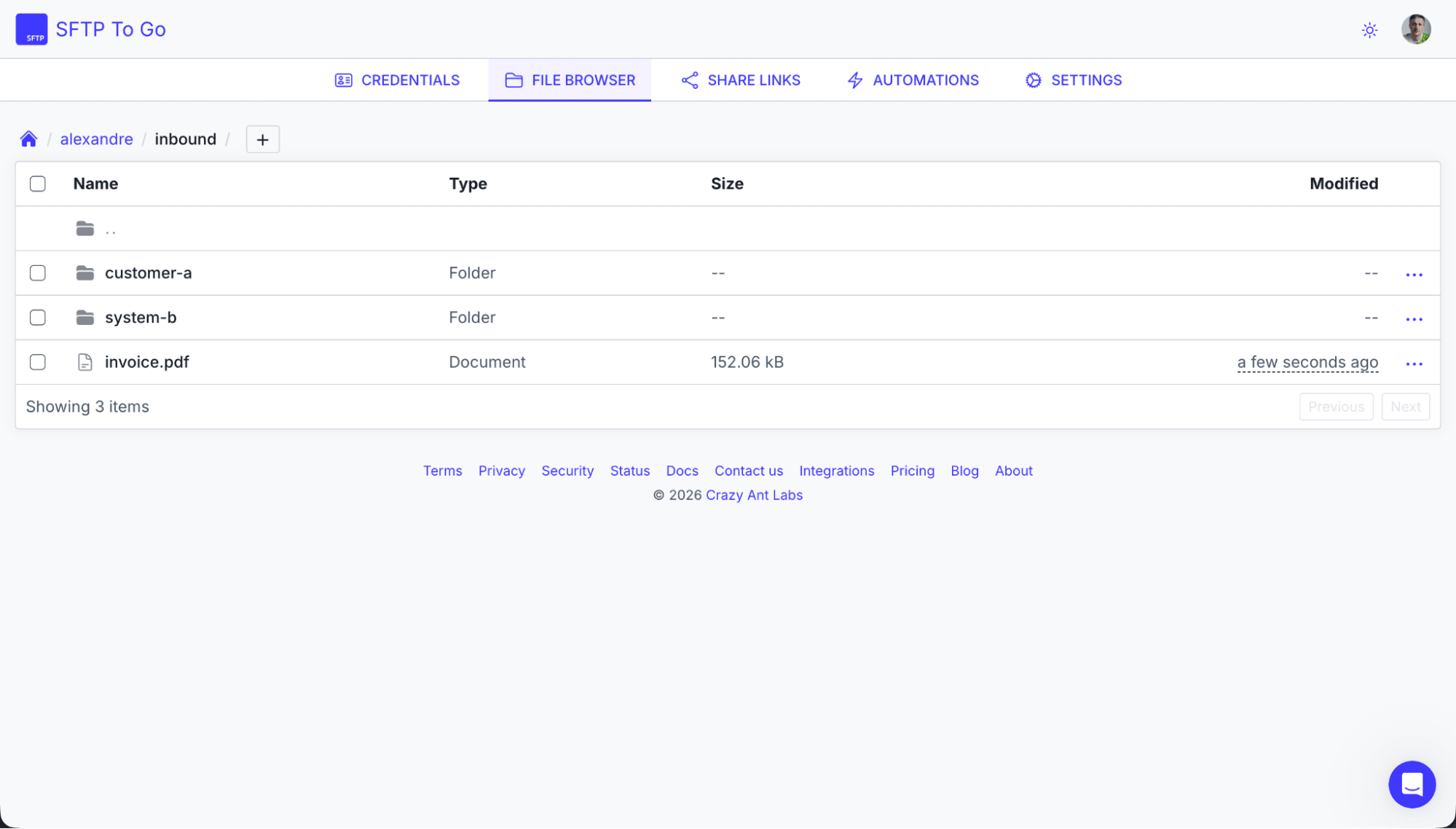This screenshot has width=1456, height=829.
Task: Open the more options menu for customer-a
Action: tap(1414, 275)
